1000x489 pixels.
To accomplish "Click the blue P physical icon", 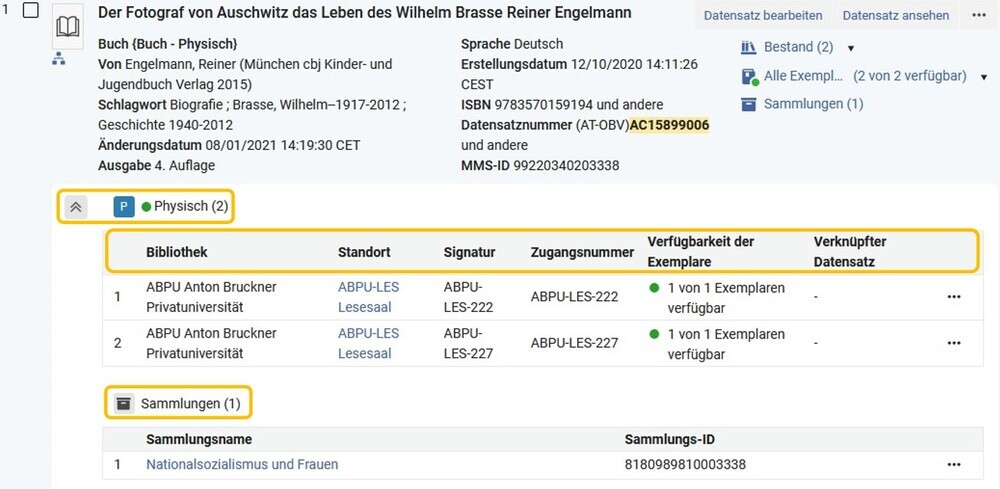I will pyautogui.click(x=124, y=207).
